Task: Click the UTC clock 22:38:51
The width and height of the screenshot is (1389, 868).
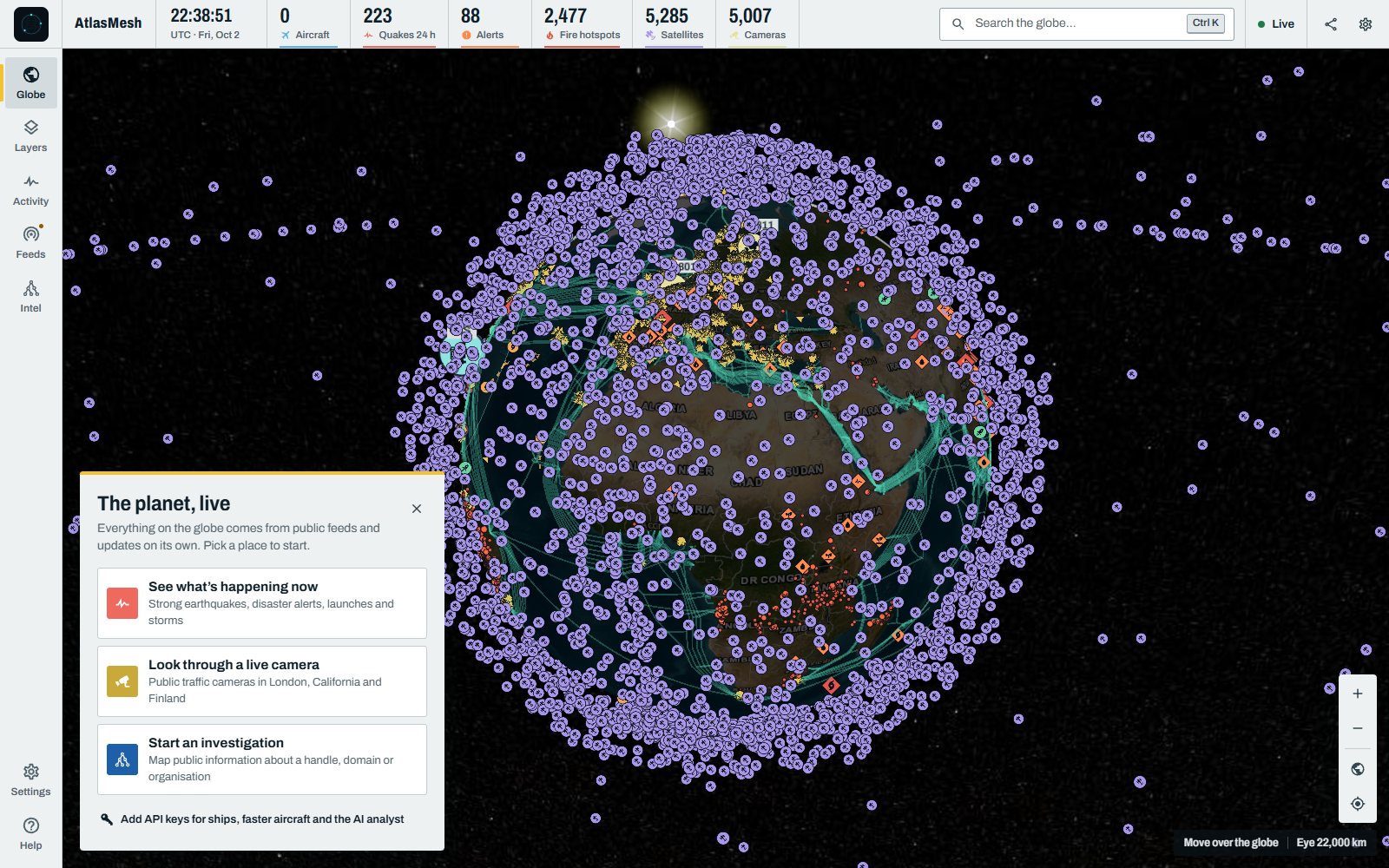Action: tap(201, 16)
